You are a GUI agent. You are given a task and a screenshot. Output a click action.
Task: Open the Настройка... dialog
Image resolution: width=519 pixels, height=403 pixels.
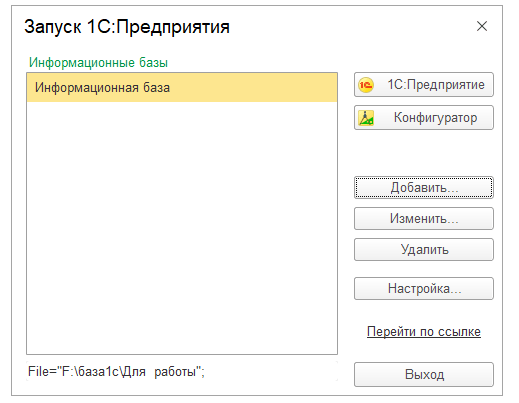click(x=424, y=288)
